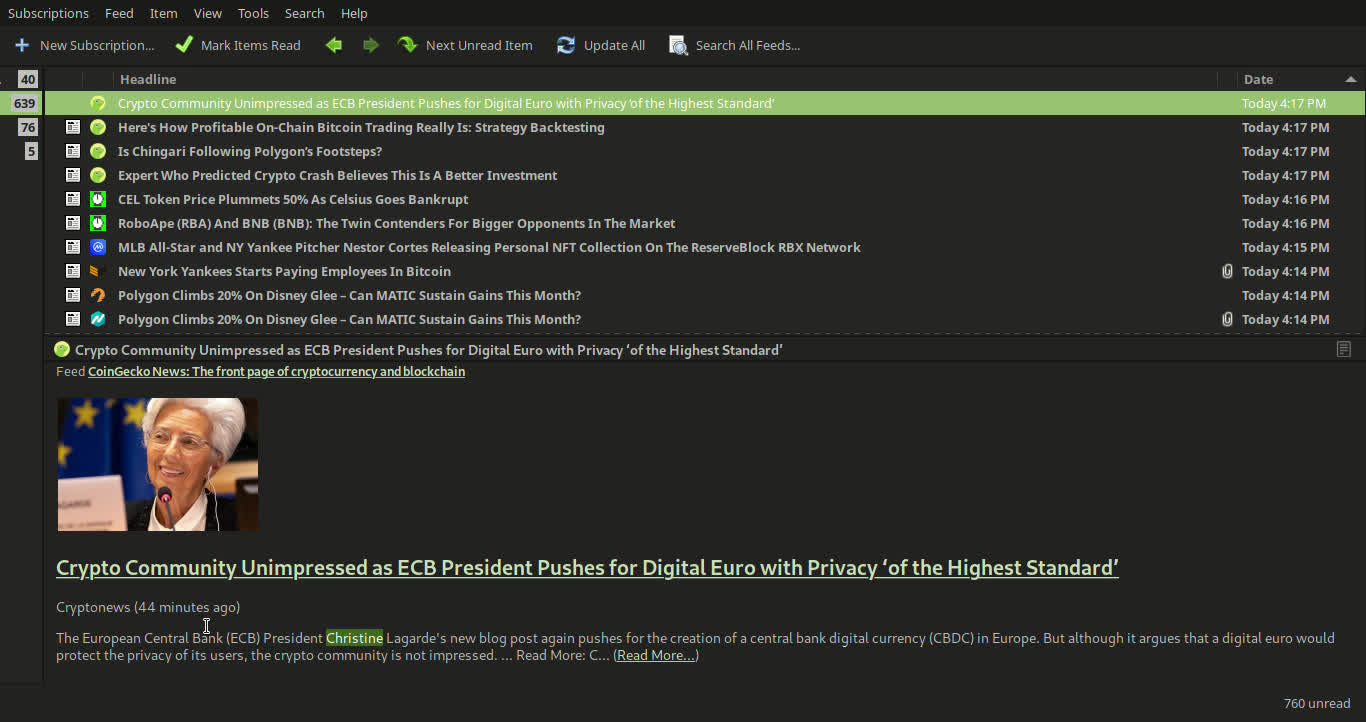The width and height of the screenshot is (1366, 722).
Task: Click CoinGecko favicon on selected ECB headline row
Action: 98,103
